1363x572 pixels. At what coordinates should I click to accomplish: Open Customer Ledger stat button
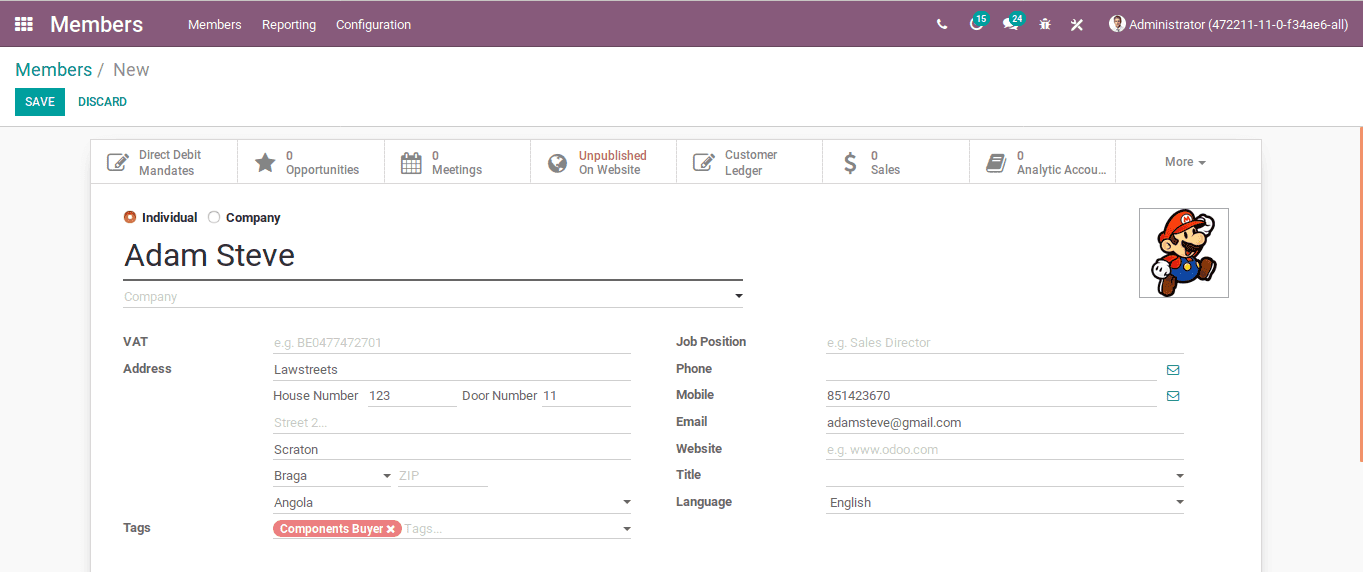(749, 162)
